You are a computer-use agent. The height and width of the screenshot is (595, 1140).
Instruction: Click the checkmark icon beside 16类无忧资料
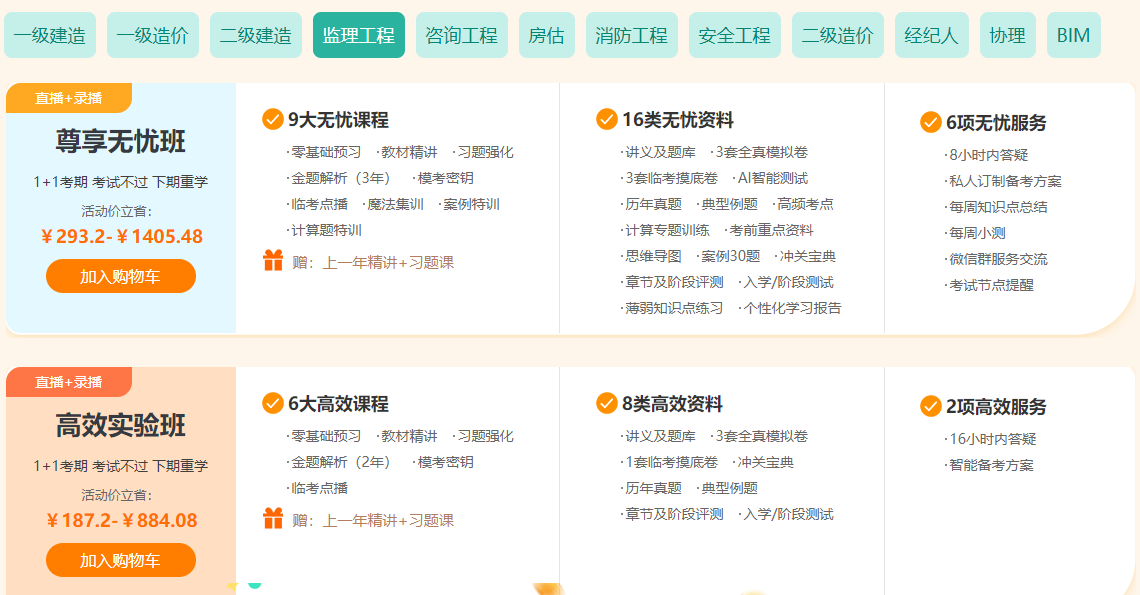coord(606,120)
